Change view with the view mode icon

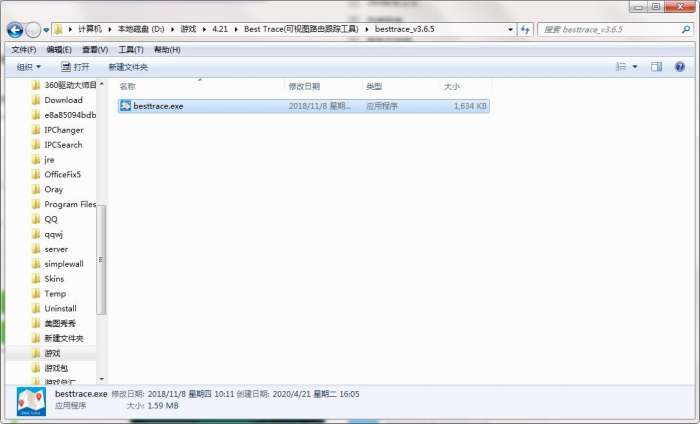(621, 67)
